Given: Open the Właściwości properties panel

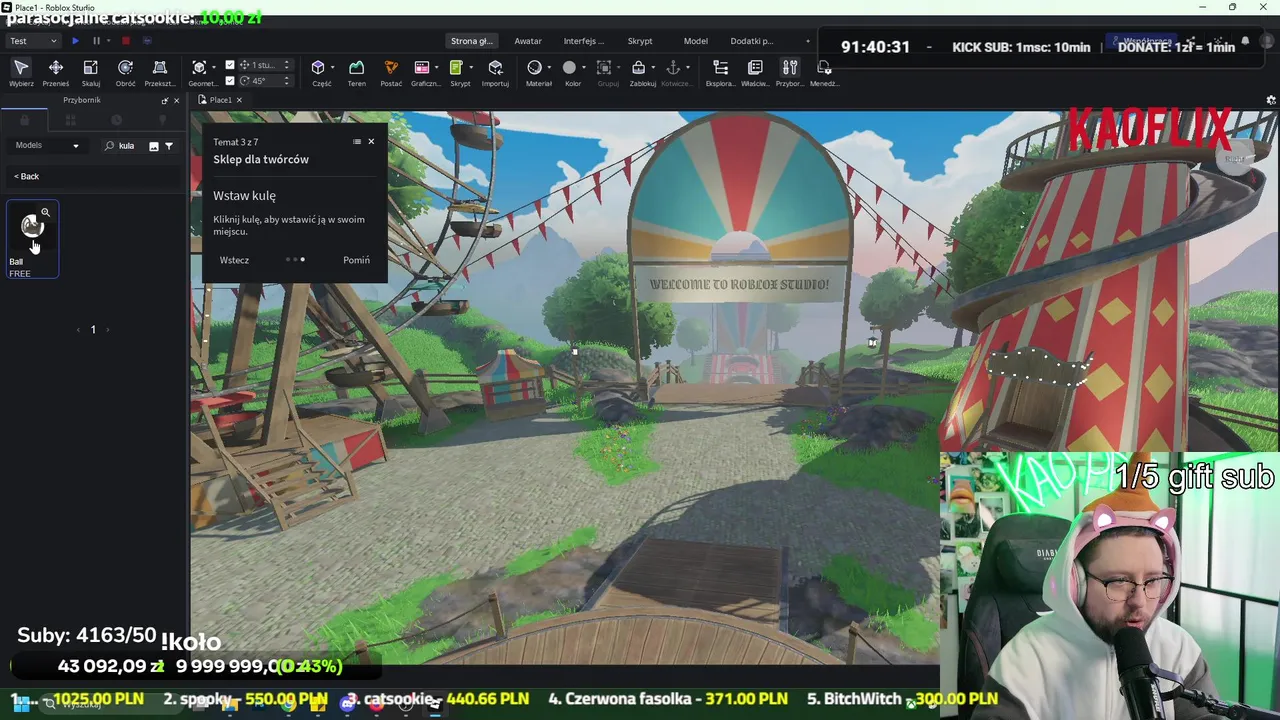Looking at the screenshot, I should pos(755,72).
